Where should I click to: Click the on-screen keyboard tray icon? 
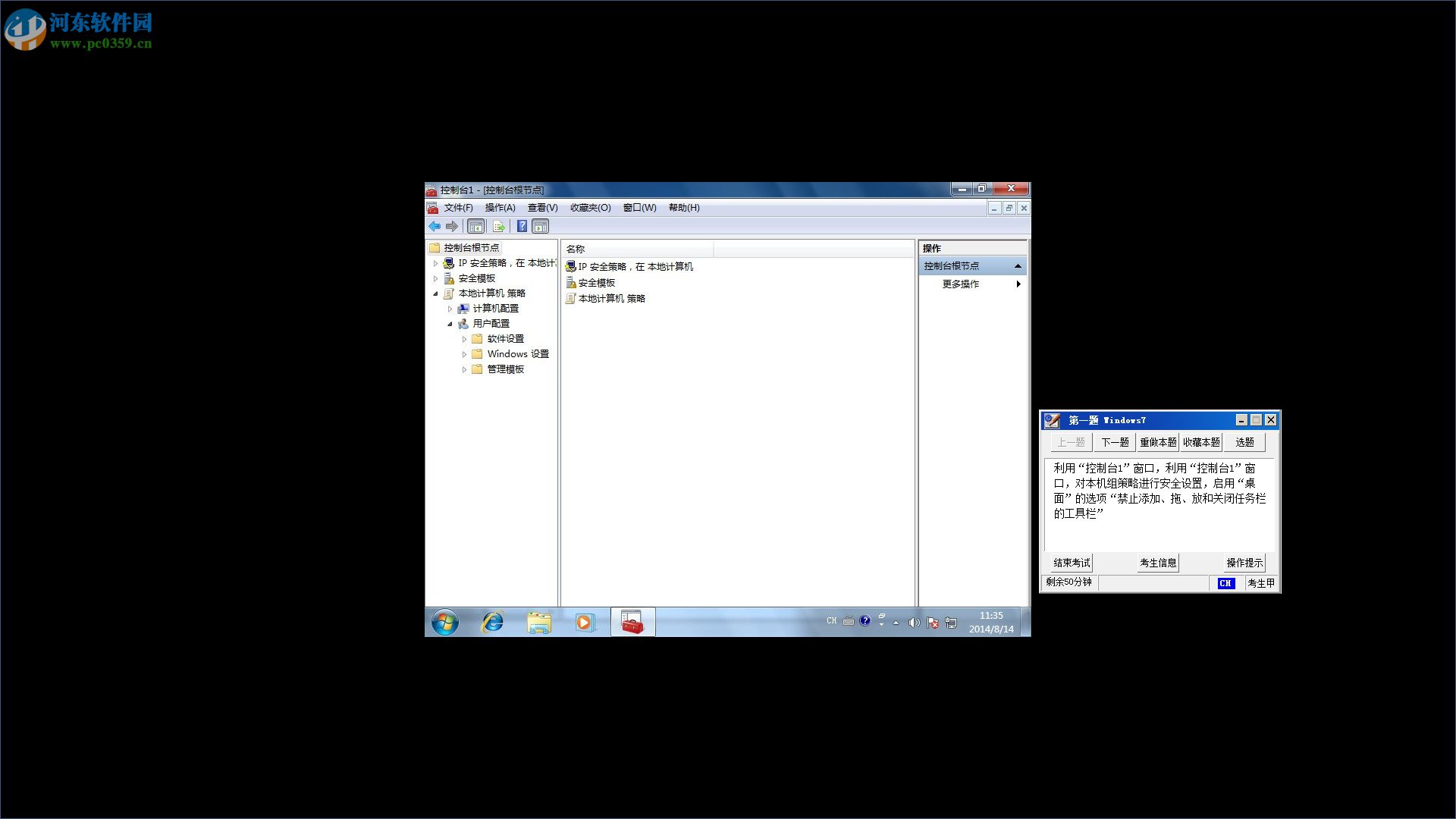pos(849,621)
